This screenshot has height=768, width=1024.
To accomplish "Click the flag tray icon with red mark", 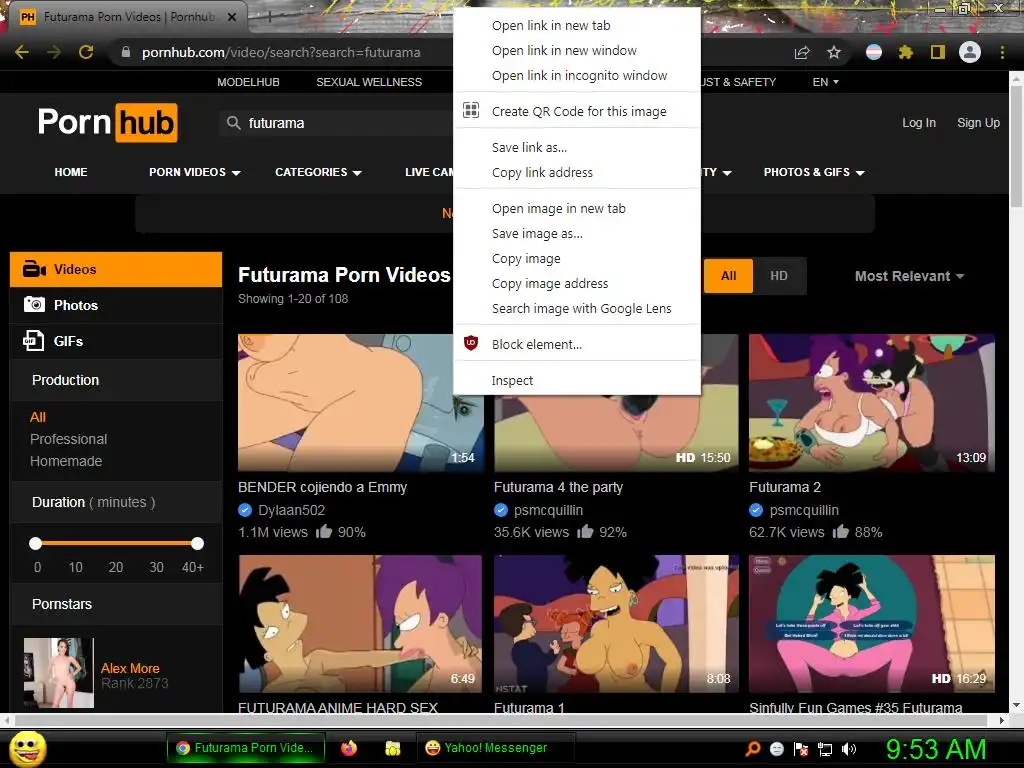I will [x=801, y=749].
